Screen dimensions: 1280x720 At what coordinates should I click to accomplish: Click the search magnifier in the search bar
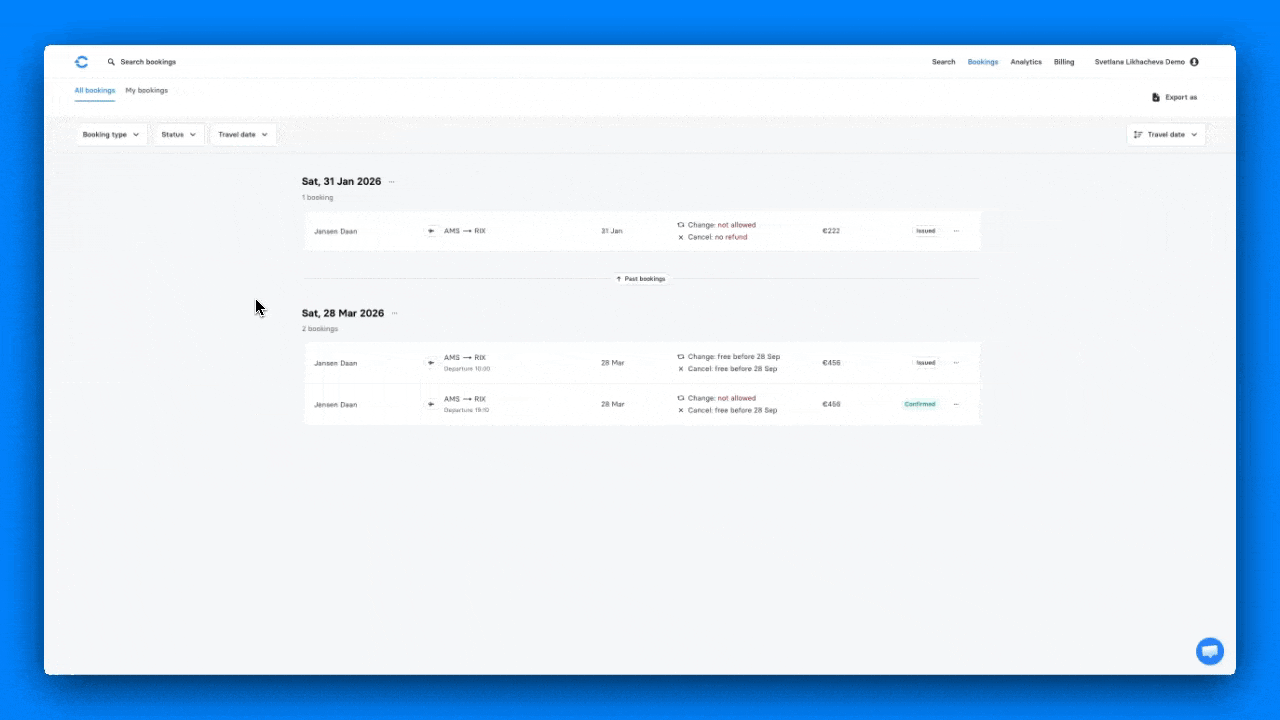pos(110,61)
